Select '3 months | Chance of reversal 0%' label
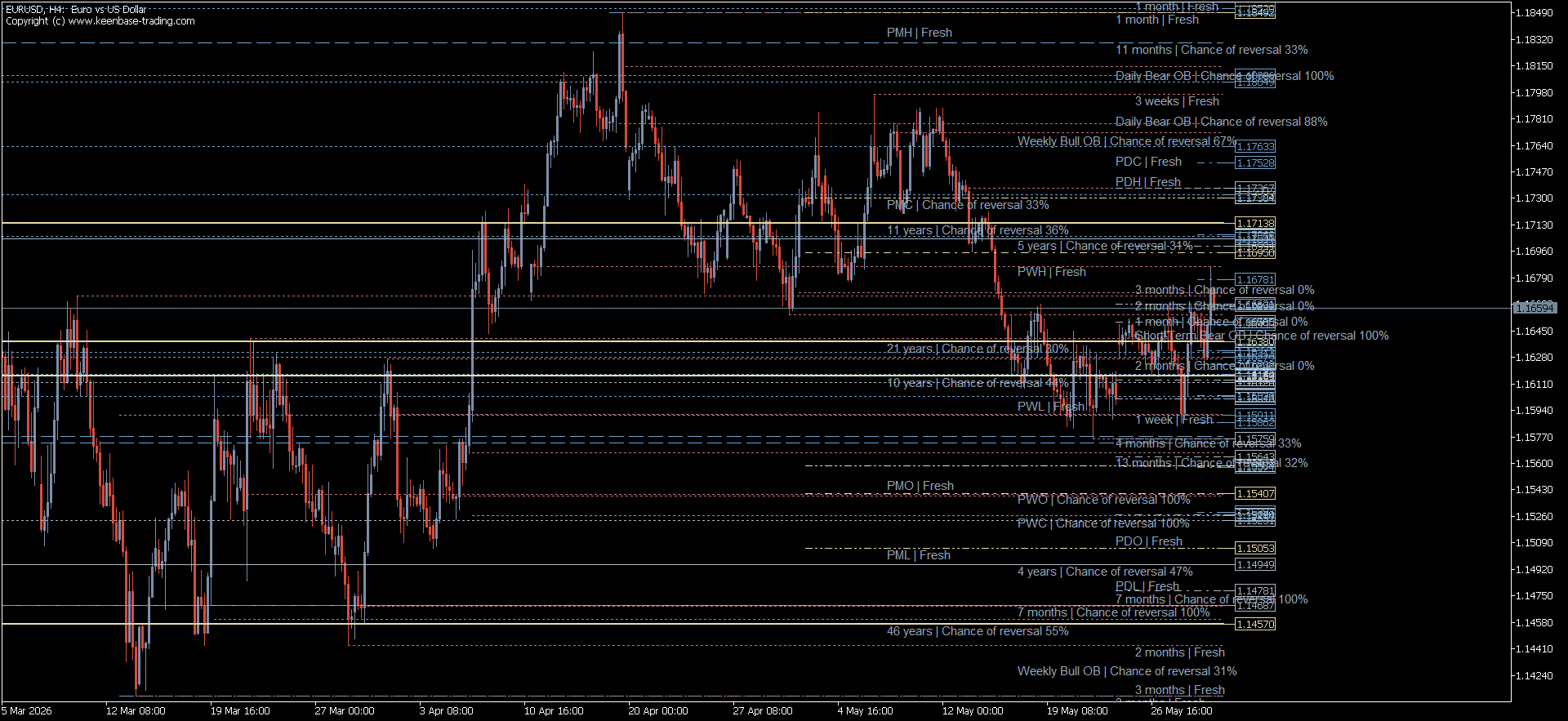 point(1224,290)
